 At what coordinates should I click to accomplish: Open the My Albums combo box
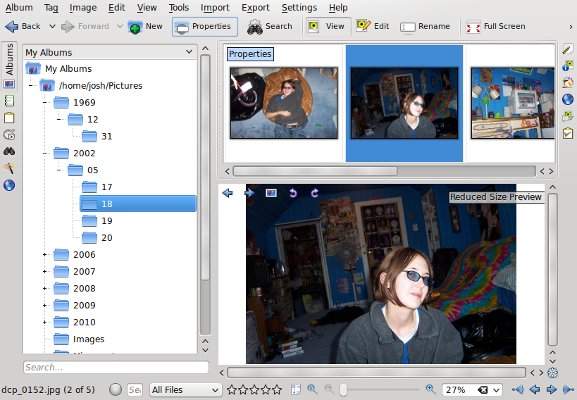(x=110, y=52)
